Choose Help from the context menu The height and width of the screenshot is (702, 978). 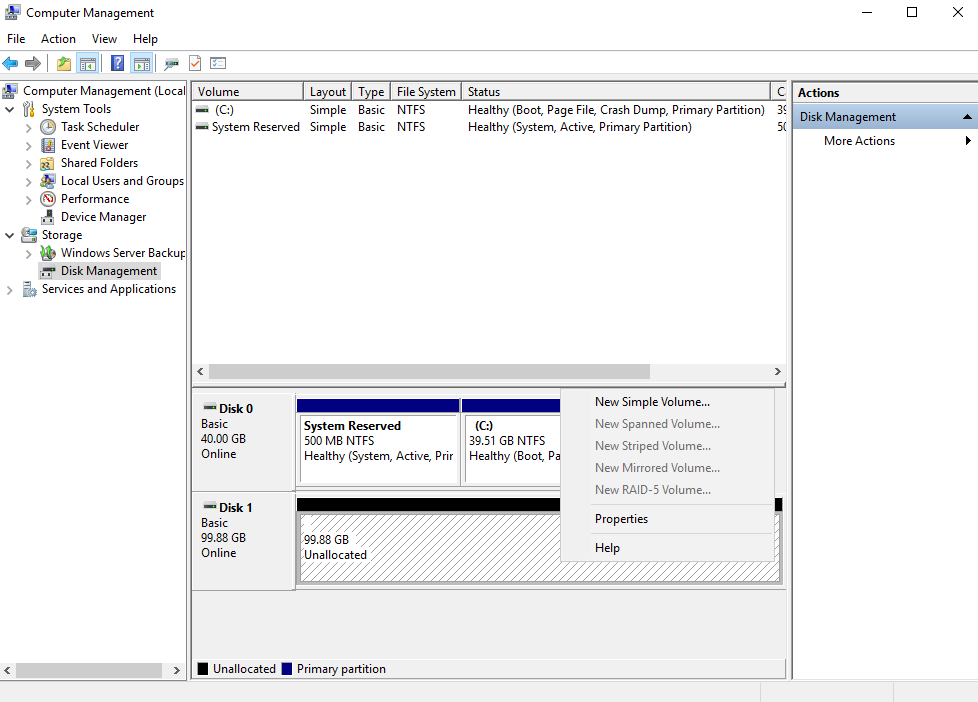point(667,547)
